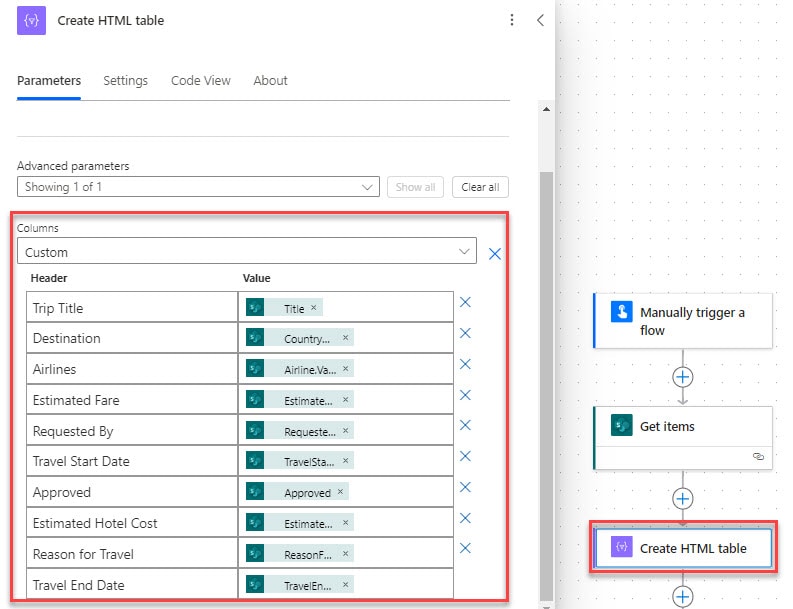The image size is (793, 609).
Task: Remove the Title dynamic content token
Action: [314, 308]
